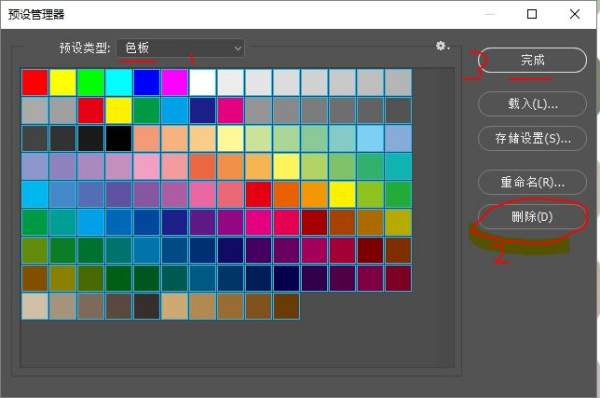This screenshot has height=398, width=600.
Task: Select the teal swatch ending the fourth row
Action: click(398, 166)
